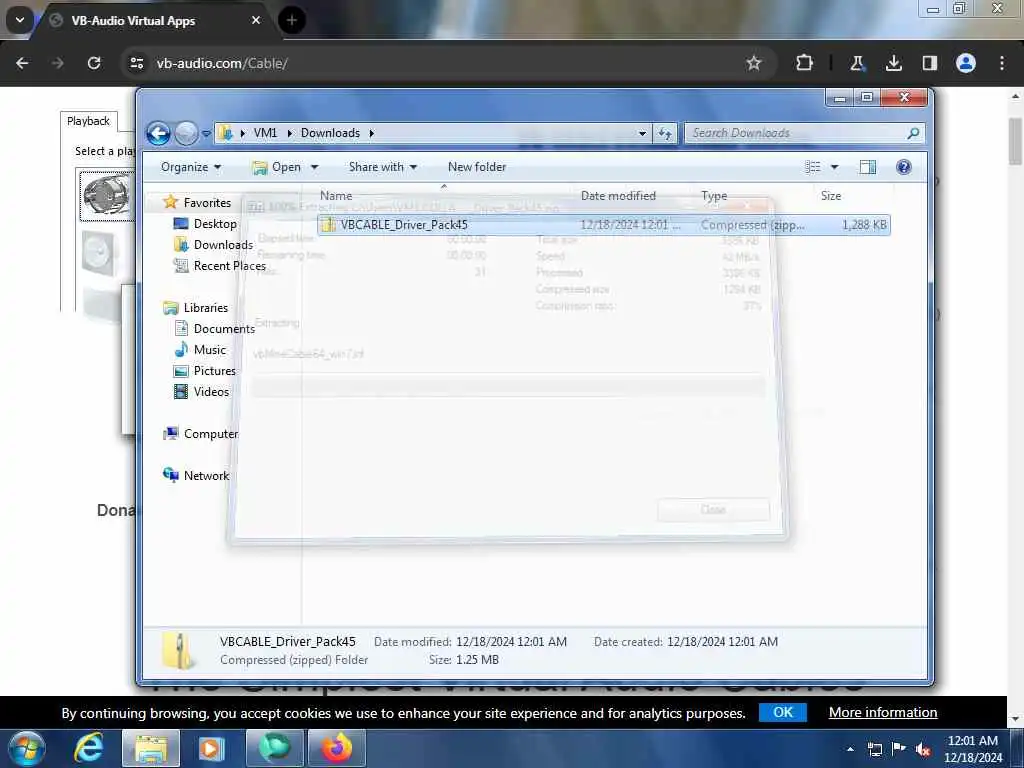1024x768 pixels.
Task: View site information icon in address bar
Action: point(136,63)
